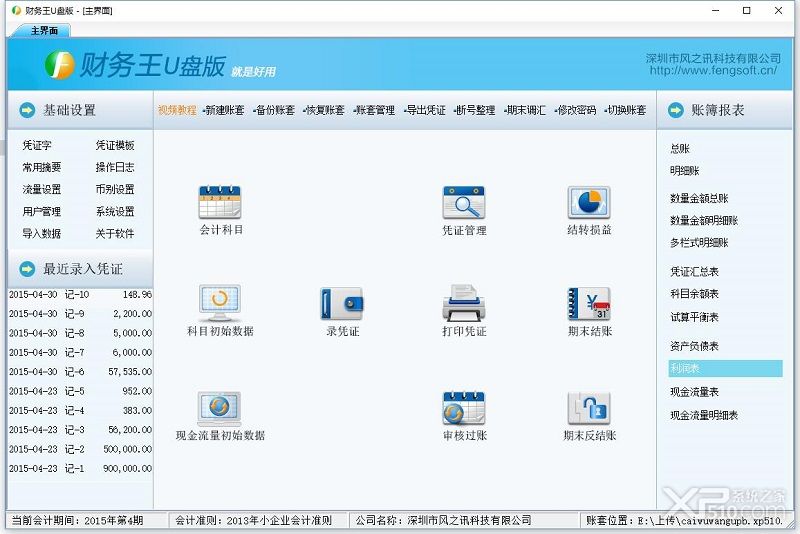Select 新建账套 menu item
Screen dimensions: 800x534
[223, 110]
